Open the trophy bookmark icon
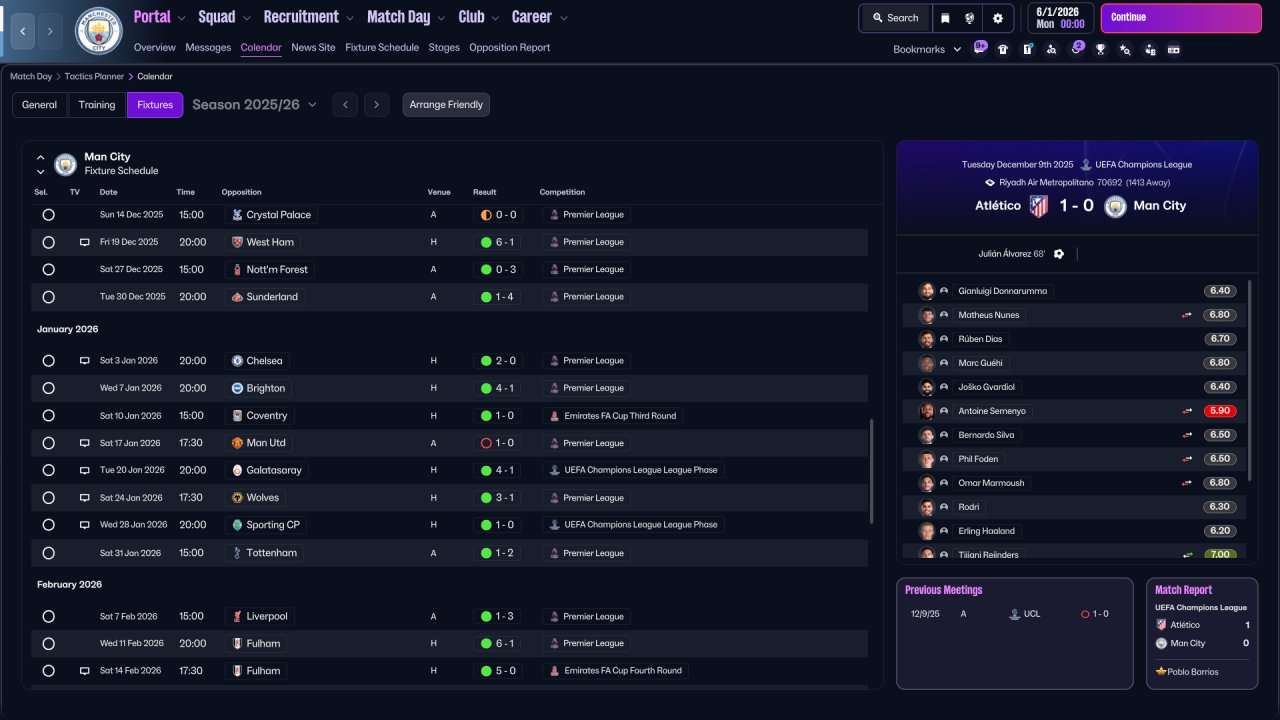Screen dimensions: 1280x720 [x=1100, y=49]
